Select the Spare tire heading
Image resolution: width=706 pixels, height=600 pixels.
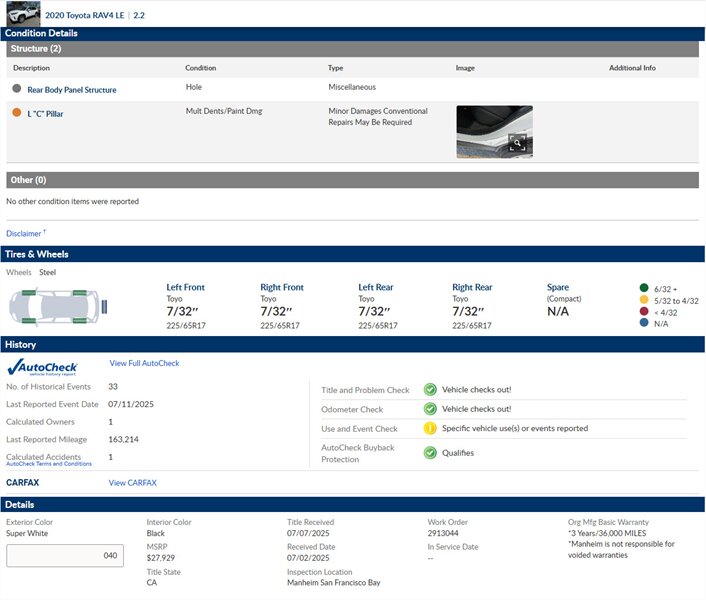[x=558, y=287]
